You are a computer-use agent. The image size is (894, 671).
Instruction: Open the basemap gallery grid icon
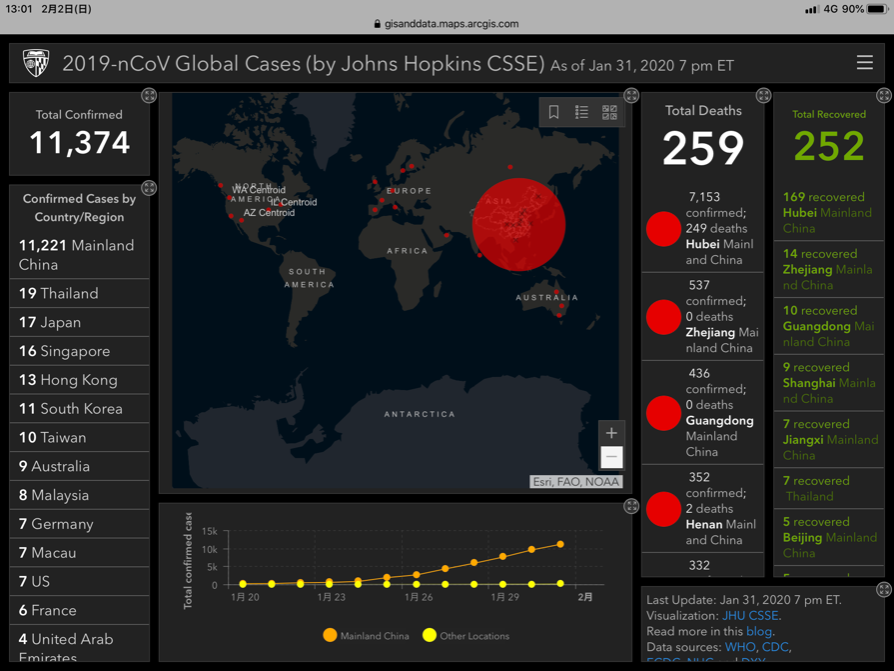(609, 112)
